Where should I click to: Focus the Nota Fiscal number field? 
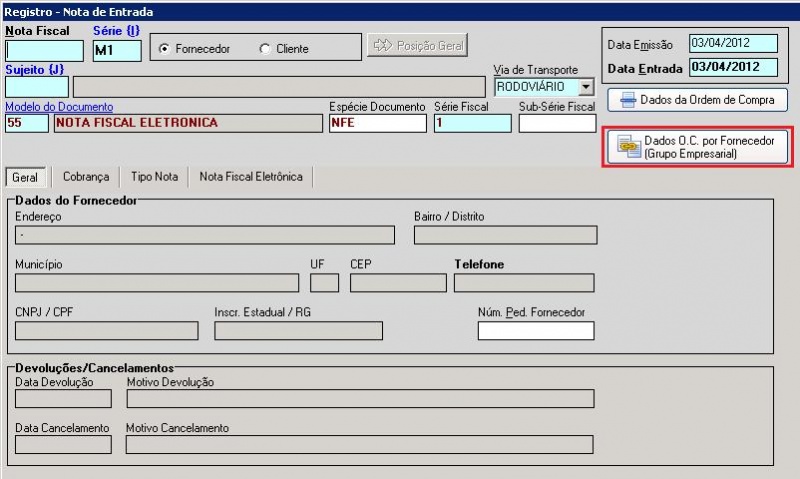tap(44, 51)
